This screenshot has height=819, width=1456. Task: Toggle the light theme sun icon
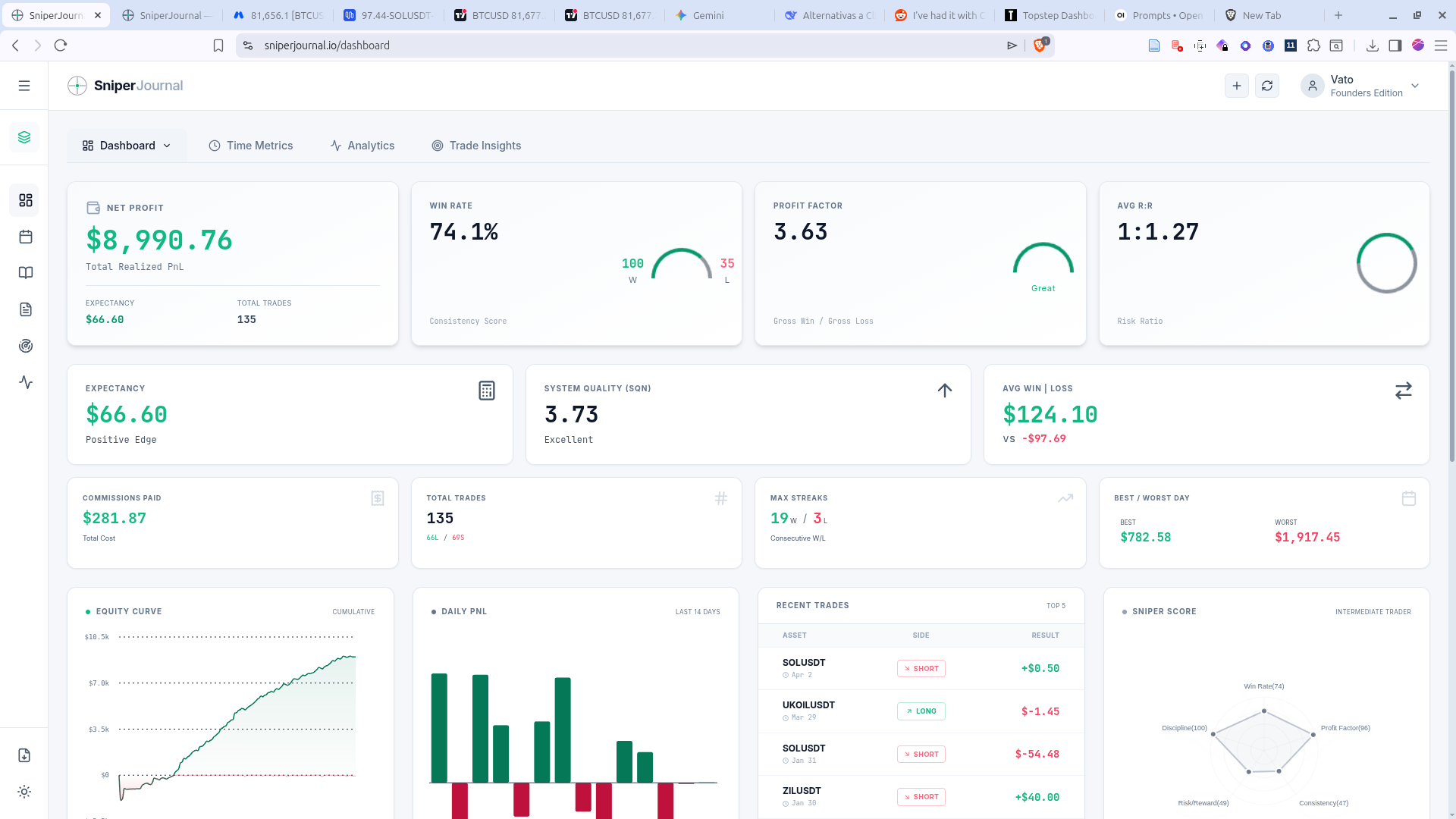(24, 792)
